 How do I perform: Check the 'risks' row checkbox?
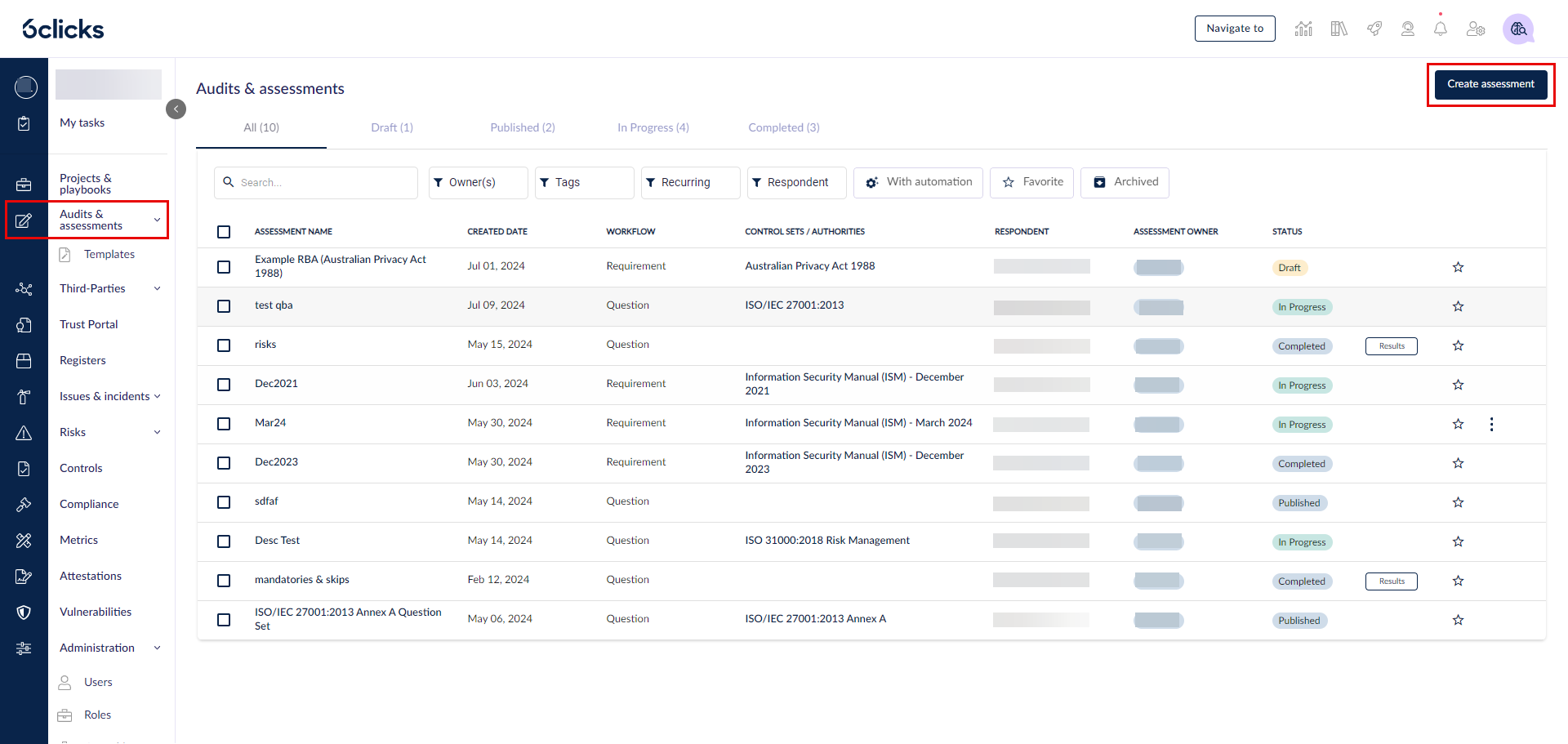[x=224, y=345]
